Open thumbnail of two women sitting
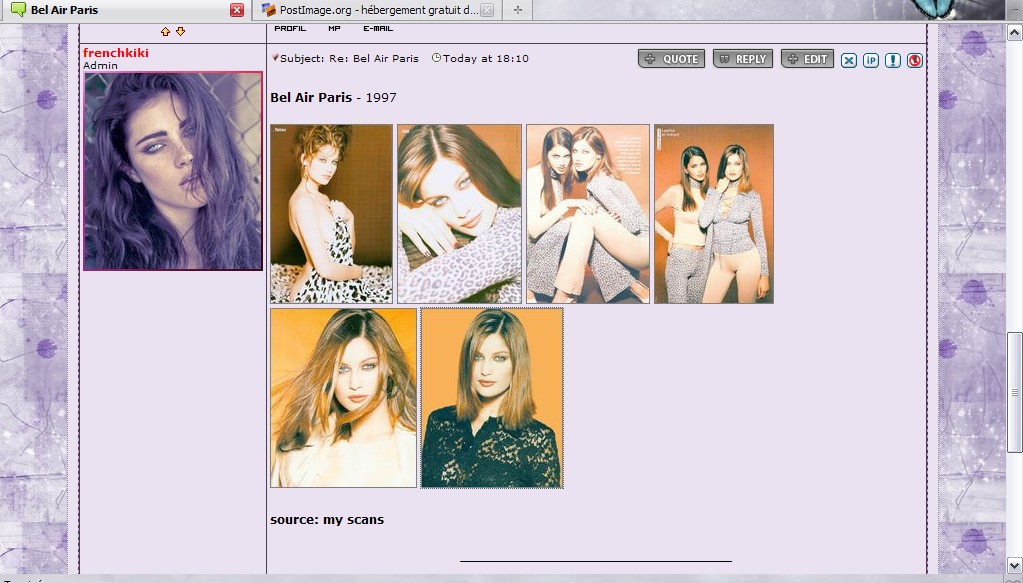Screen dimensions: 1023x583 pos(588,214)
